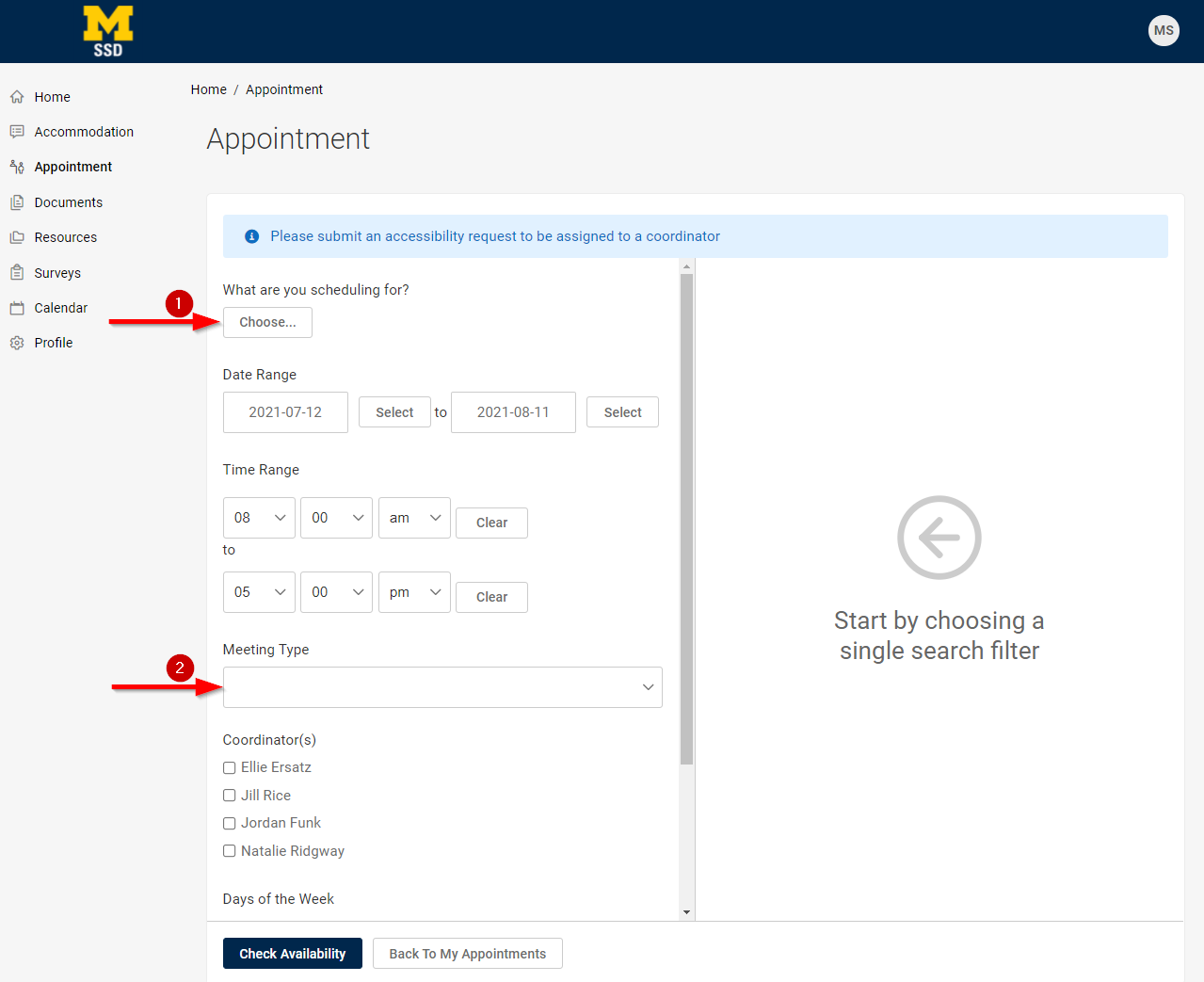Select coordinator Jill Rice

point(229,796)
